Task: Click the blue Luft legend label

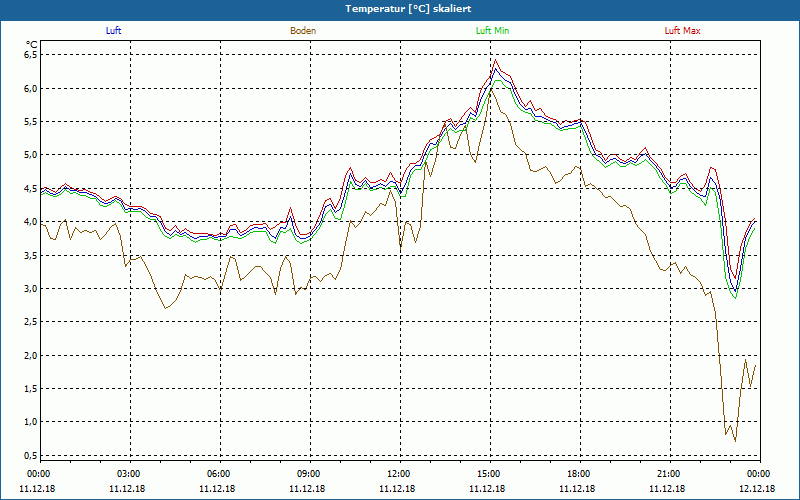Action: pos(113,31)
